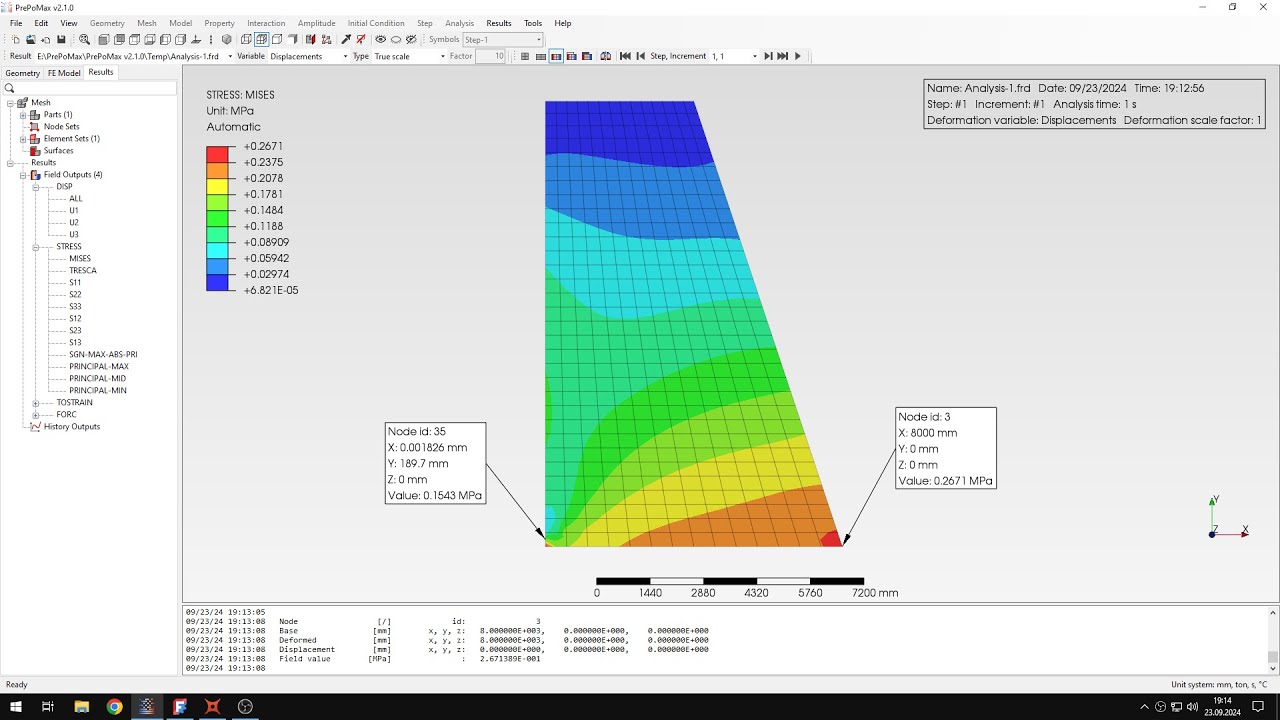
Task: Open the taskbar notifications icon
Action: 1258,706
